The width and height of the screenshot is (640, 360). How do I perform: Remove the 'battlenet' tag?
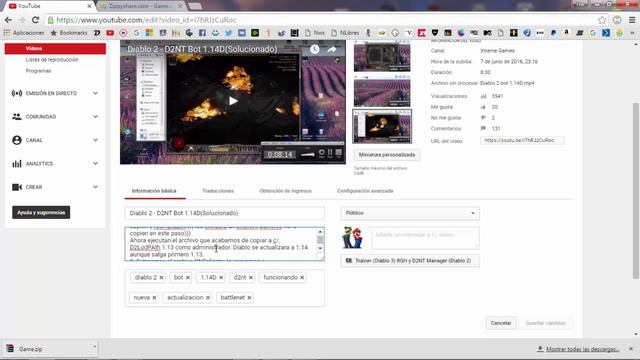pos(249,298)
